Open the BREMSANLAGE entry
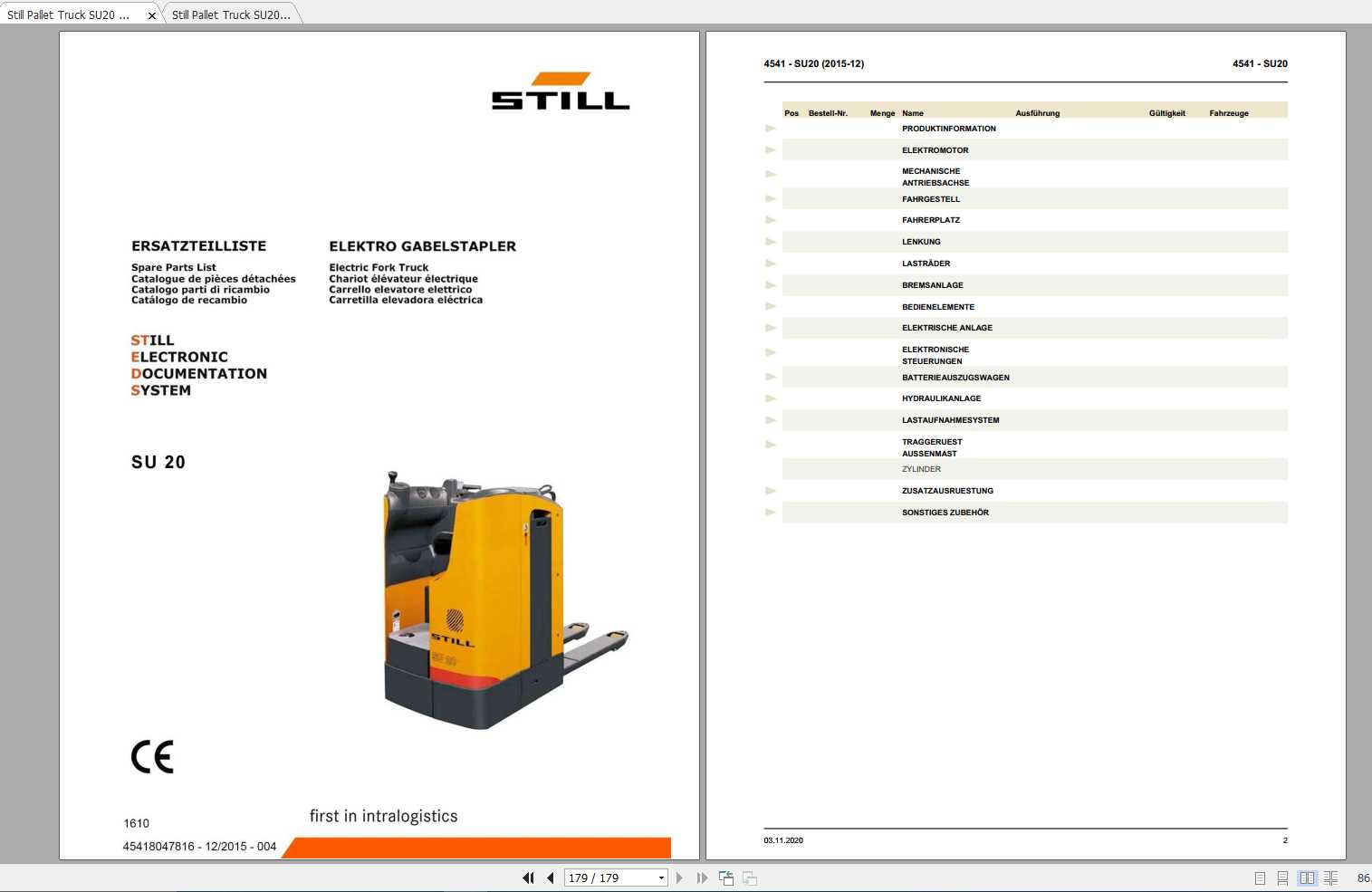Image resolution: width=1372 pixels, height=892 pixels. (932, 285)
